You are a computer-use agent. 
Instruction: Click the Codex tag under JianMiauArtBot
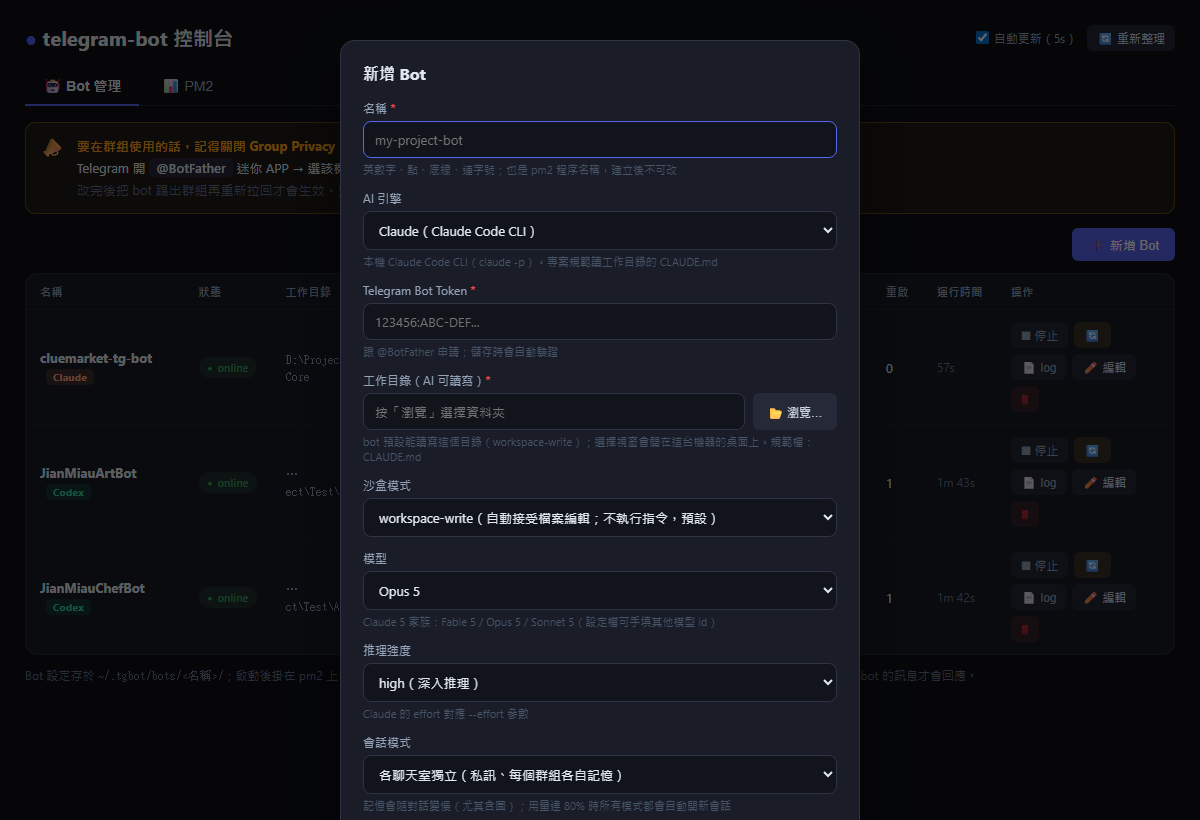point(69,493)
